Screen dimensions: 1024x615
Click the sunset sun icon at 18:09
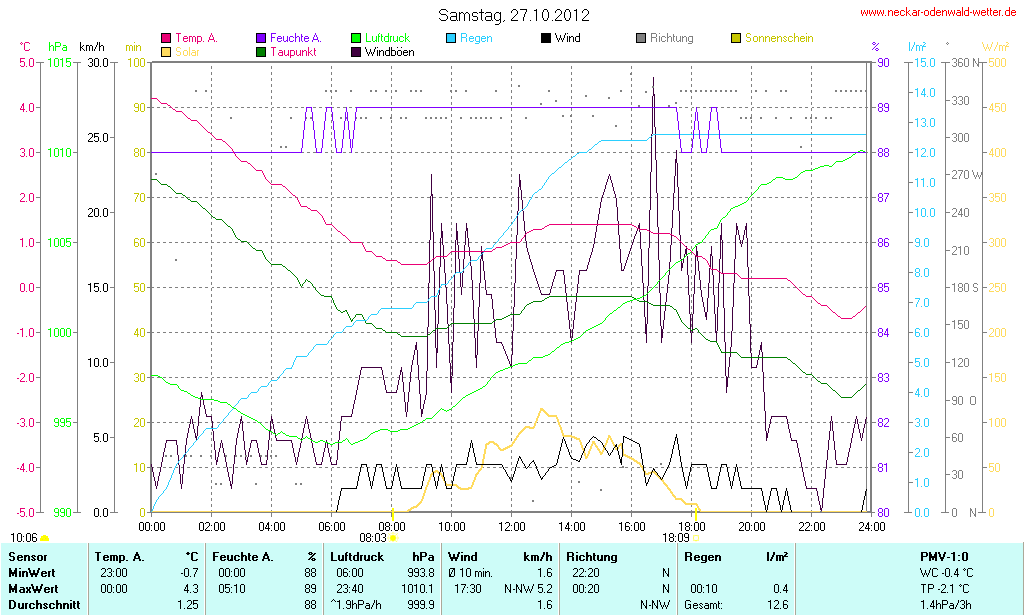(x=697, y=538)
